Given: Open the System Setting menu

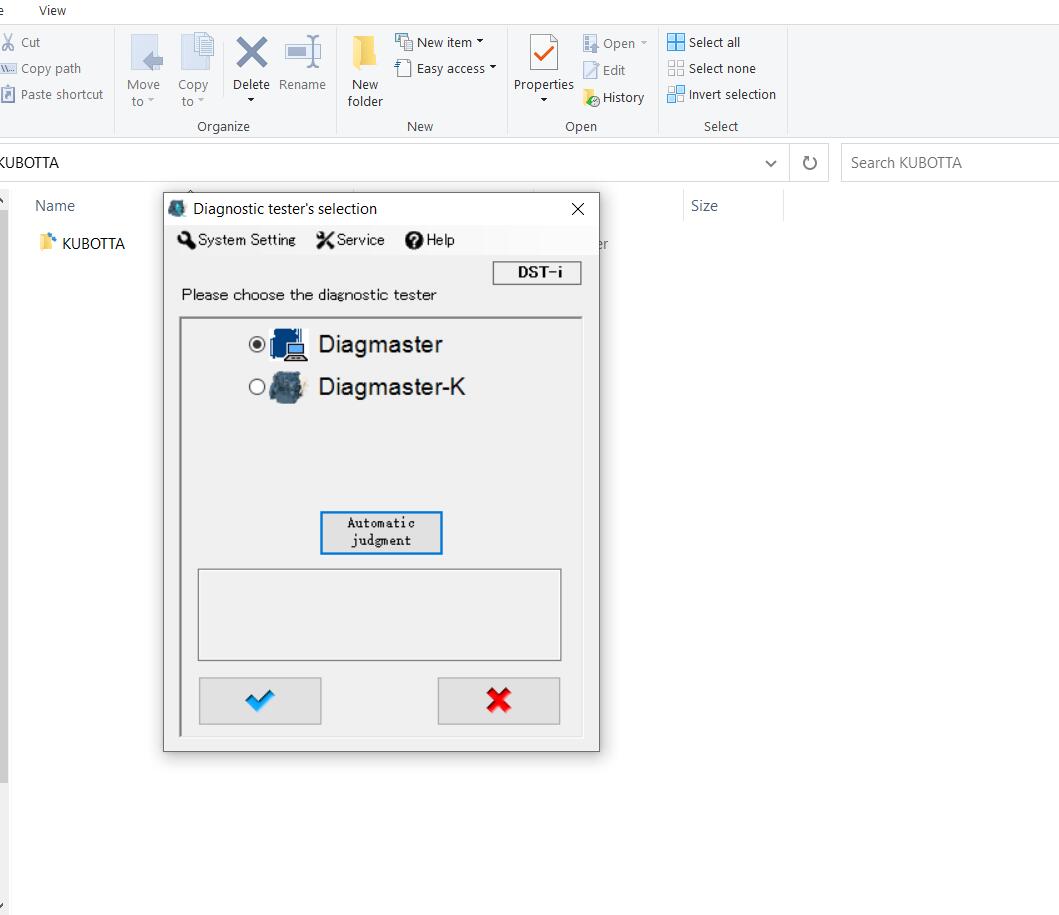Looking at the screenshot, I should [236, 240].
